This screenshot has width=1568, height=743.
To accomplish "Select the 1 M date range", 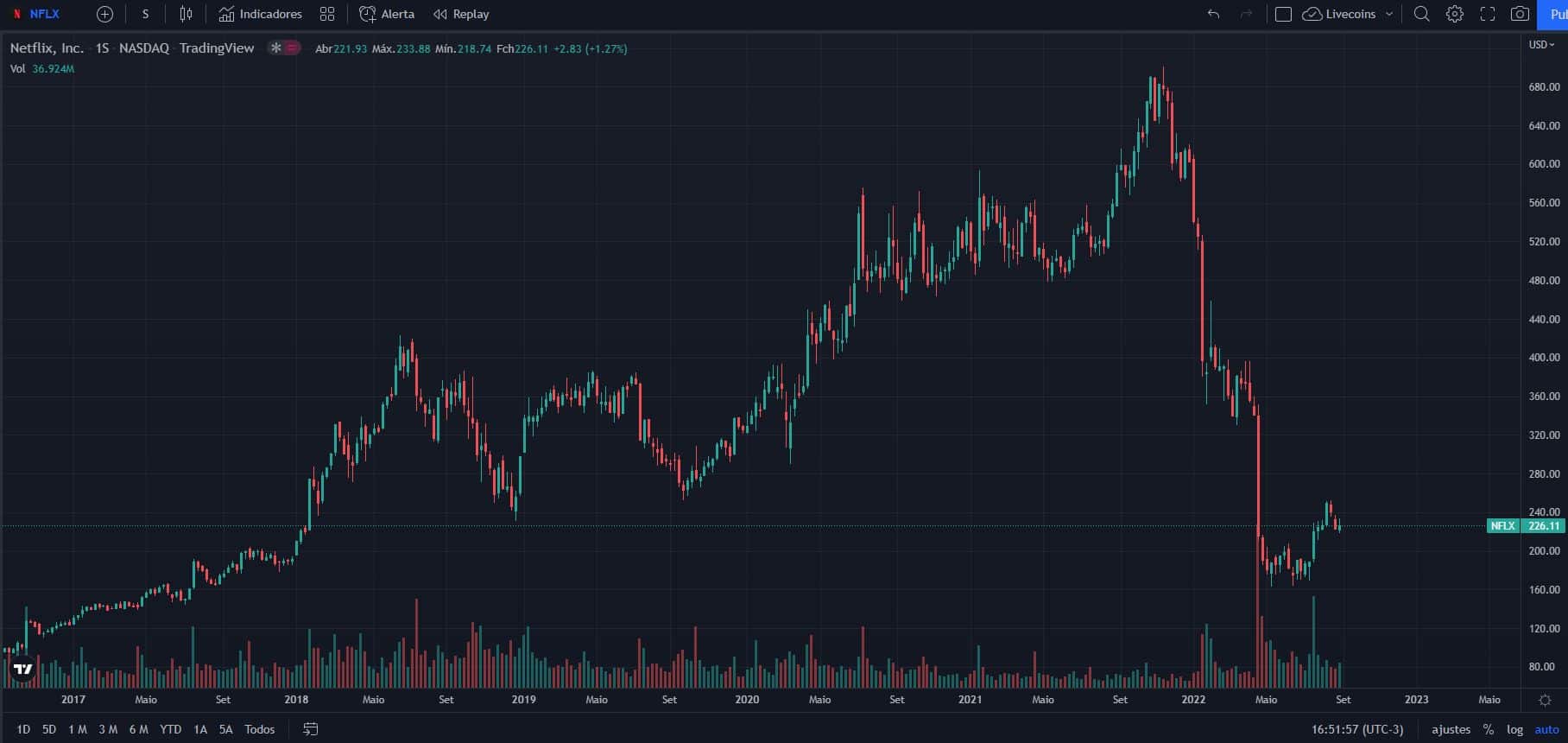I will (77, 729).
